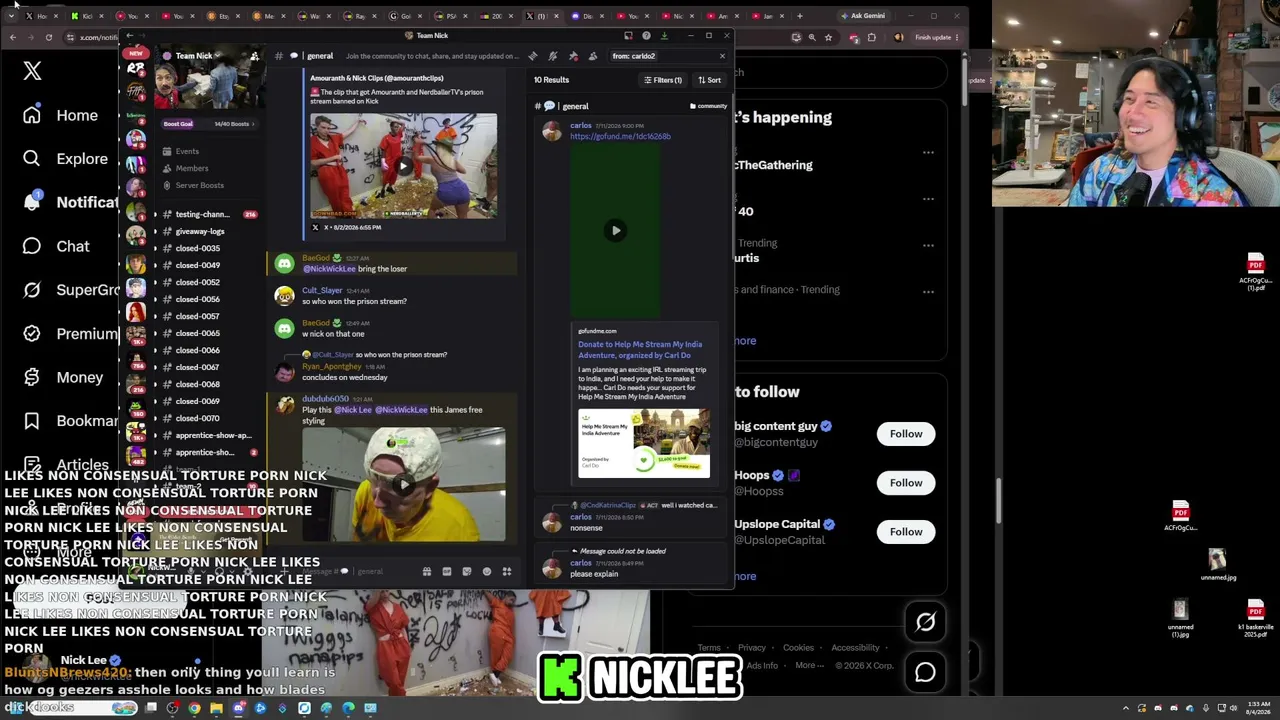Bookmark this page star icon
This screenshot has width=1280, height=720.
point(828,37)
